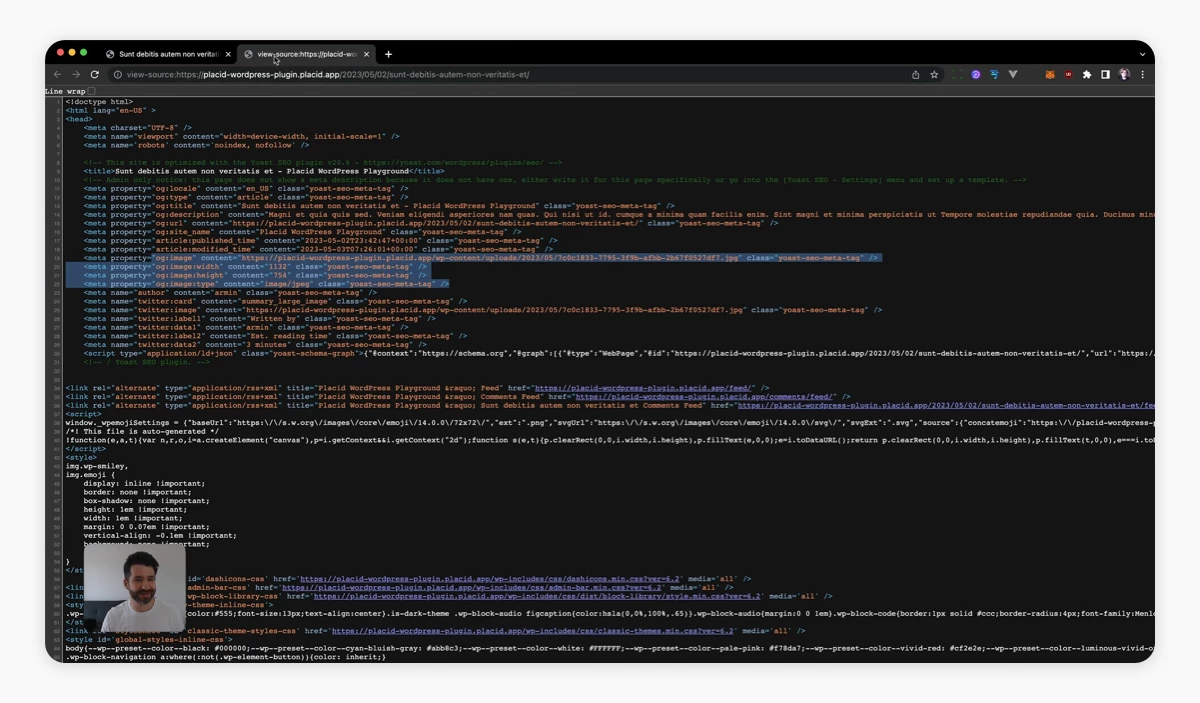Bookmark this page with the star icon

[934, 75]
